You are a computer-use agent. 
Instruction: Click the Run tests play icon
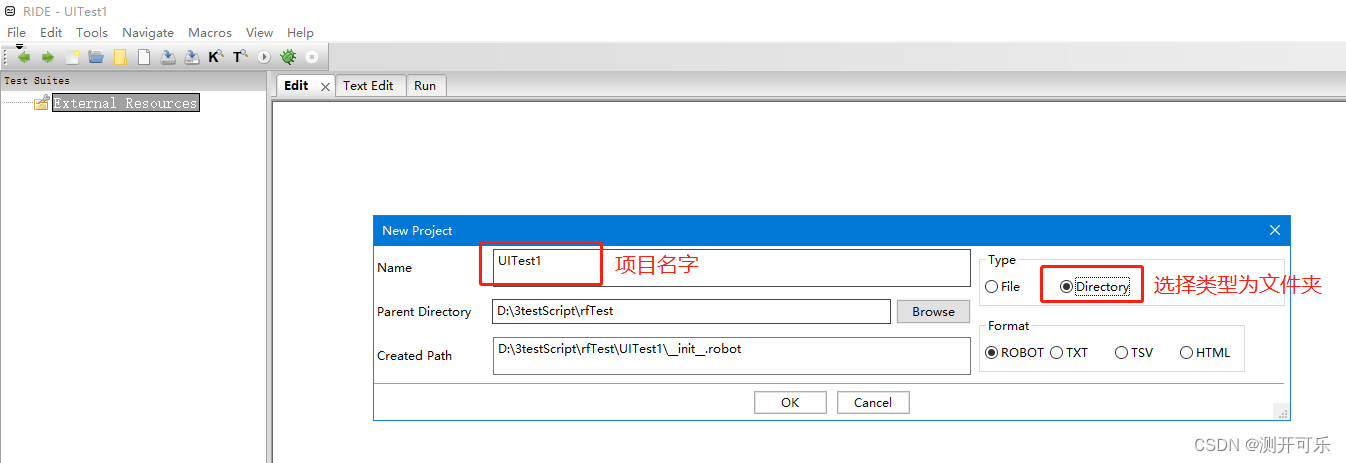click(x=264, y=57)
